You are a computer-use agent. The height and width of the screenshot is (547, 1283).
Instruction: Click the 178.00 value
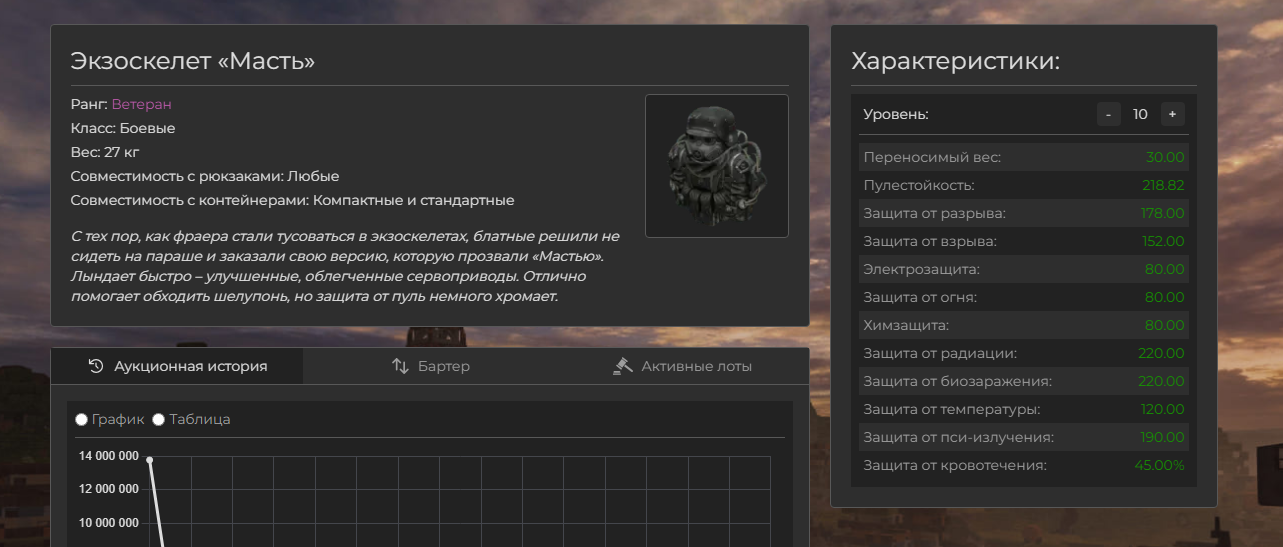coord(1163,213)
